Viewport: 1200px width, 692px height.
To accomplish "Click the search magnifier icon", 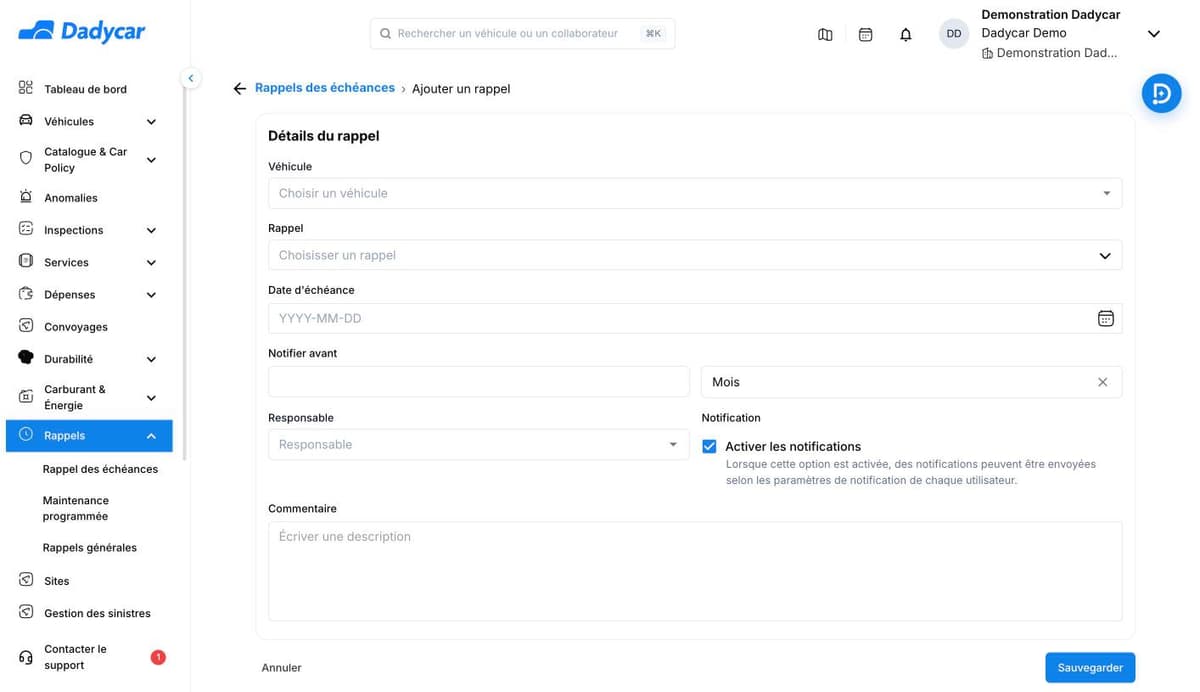I will (x=385, y=33).
